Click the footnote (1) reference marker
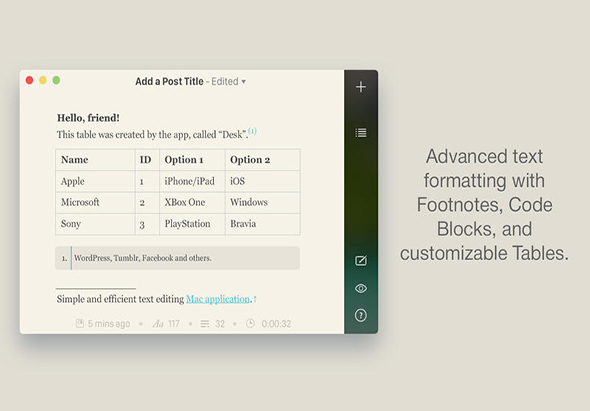The width and height of the screenshot is (590, 411). tap(252, 131)
